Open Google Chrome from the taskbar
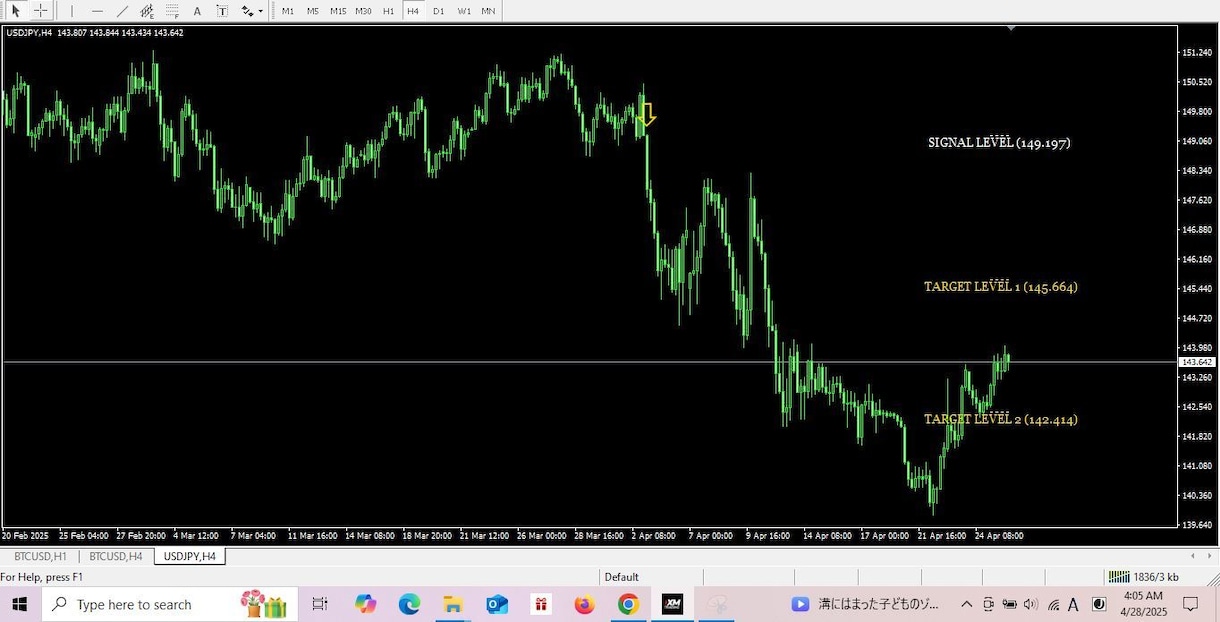The height and width of the screenshot is (622, 1220). [x=628, y=604]
